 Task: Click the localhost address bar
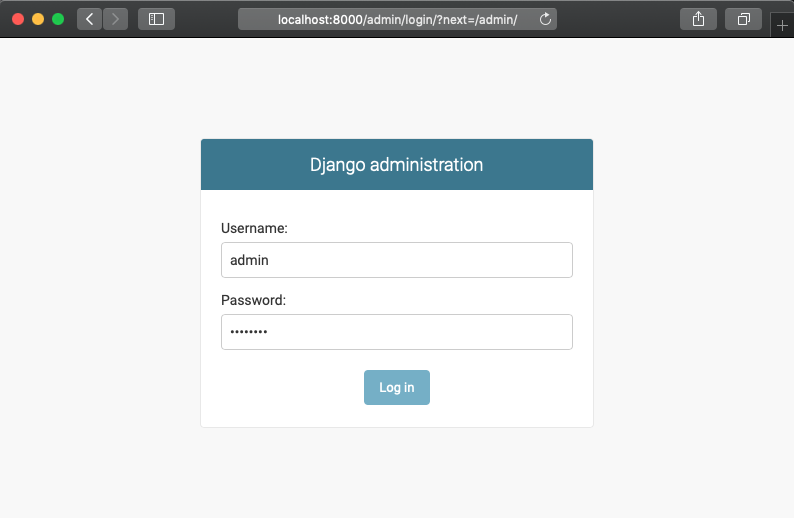[396, 20]
